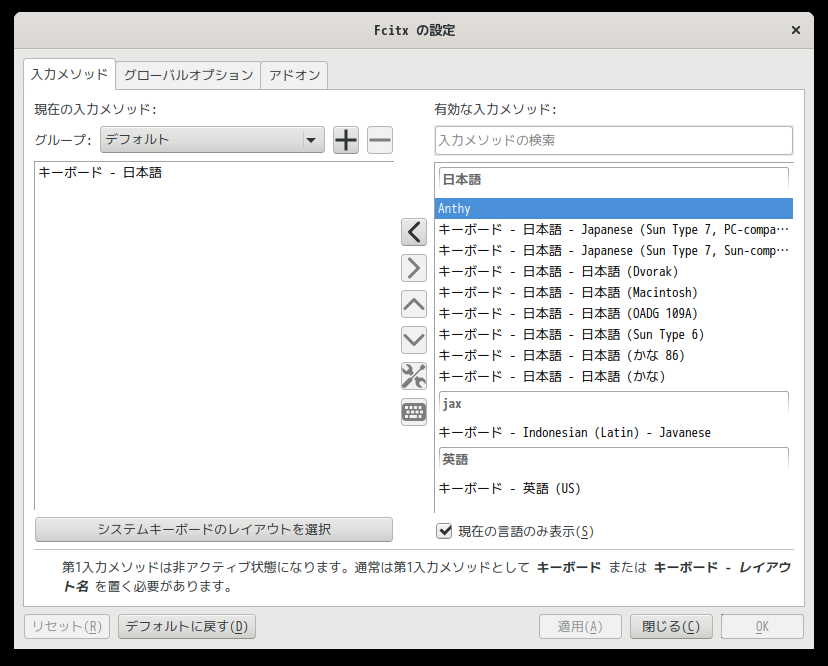
Task: Click the right arrow remove-method button
Action: point(414,268)
